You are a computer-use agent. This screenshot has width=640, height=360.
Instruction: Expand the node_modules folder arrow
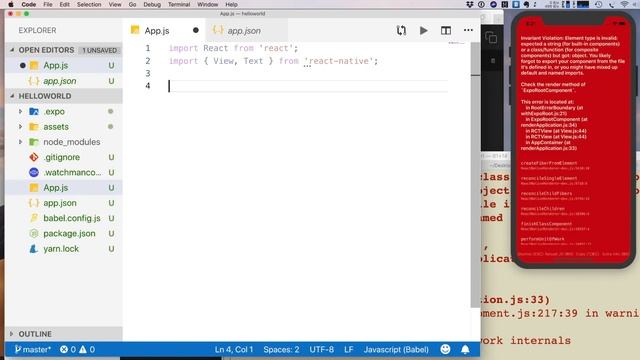[x=20, y=142]
